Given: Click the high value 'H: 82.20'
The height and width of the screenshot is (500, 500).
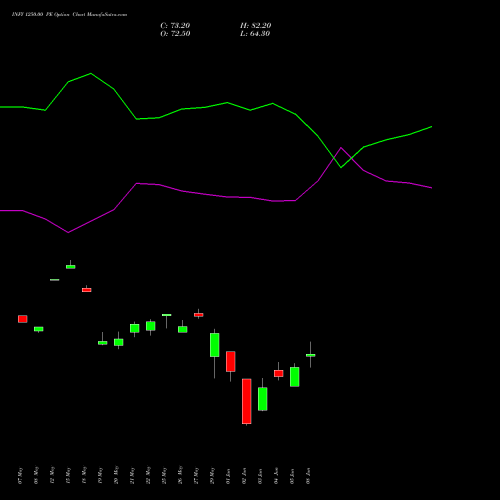Looking at the screenshot, I should pos(255,26).
